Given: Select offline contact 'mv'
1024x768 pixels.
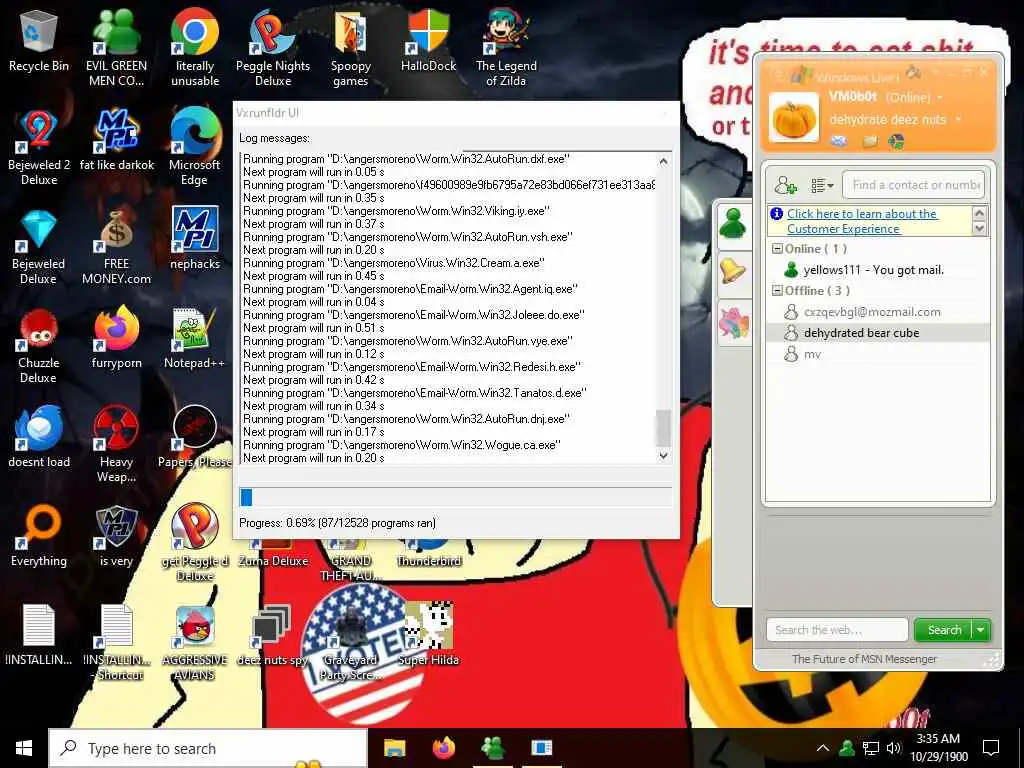Looking at the screenshot, I should click(812, 355).
